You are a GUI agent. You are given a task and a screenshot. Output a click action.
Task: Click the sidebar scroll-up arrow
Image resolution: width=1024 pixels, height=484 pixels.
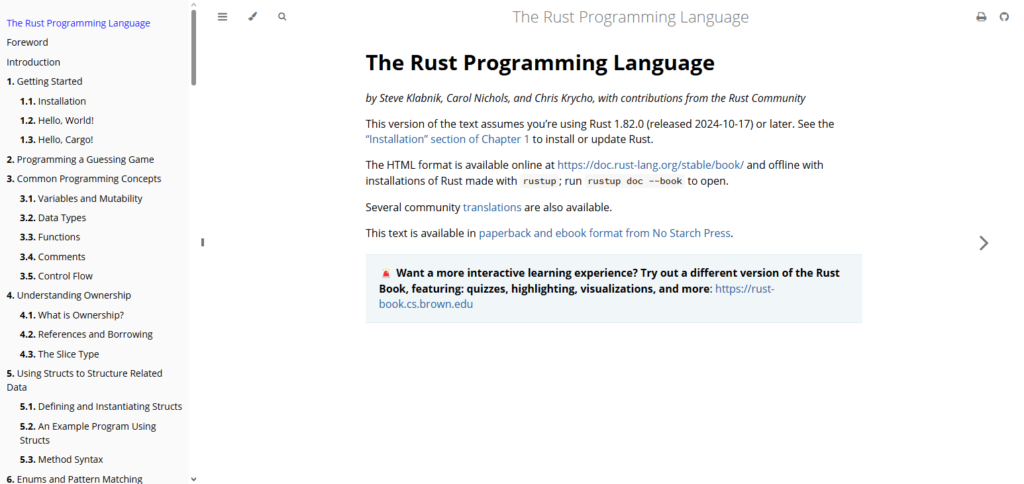(193, 5)
